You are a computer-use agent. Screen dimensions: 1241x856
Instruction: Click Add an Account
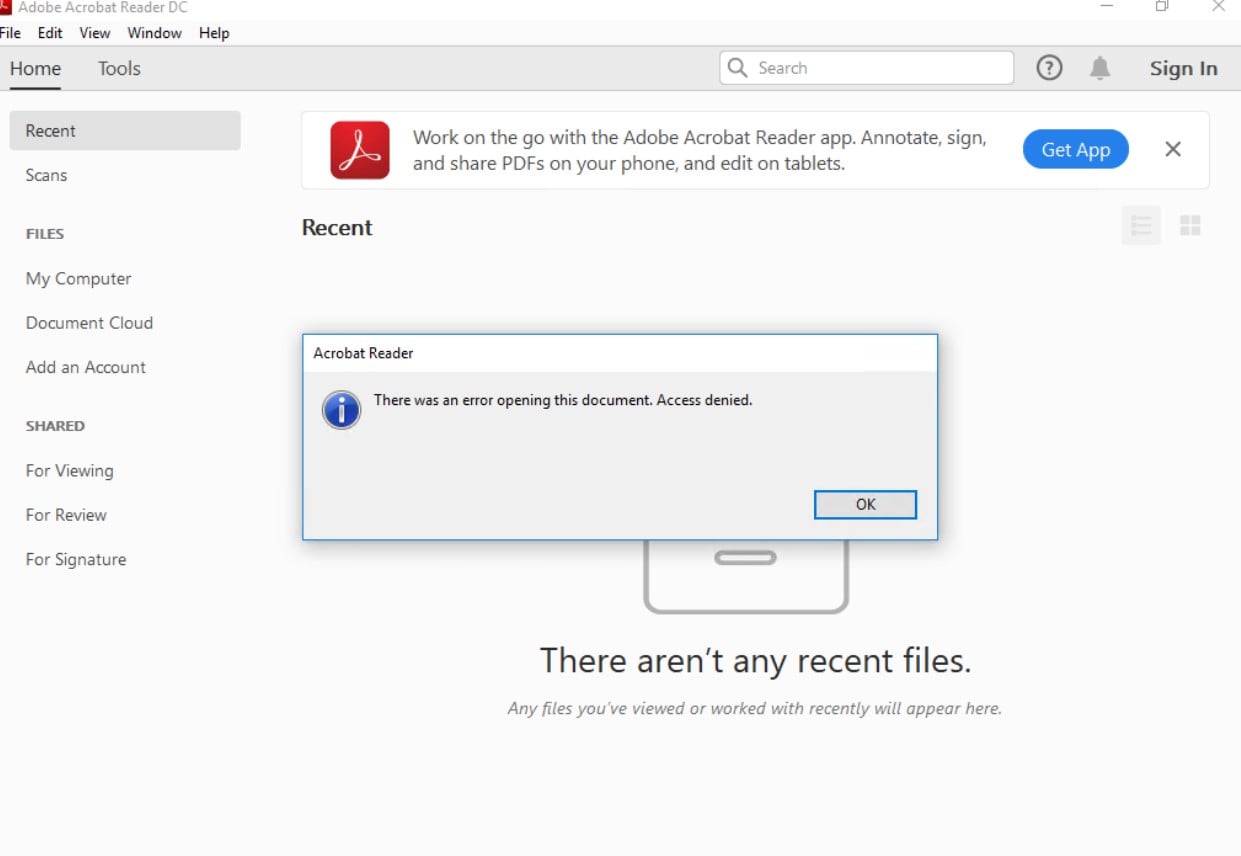tap(85, 367)
